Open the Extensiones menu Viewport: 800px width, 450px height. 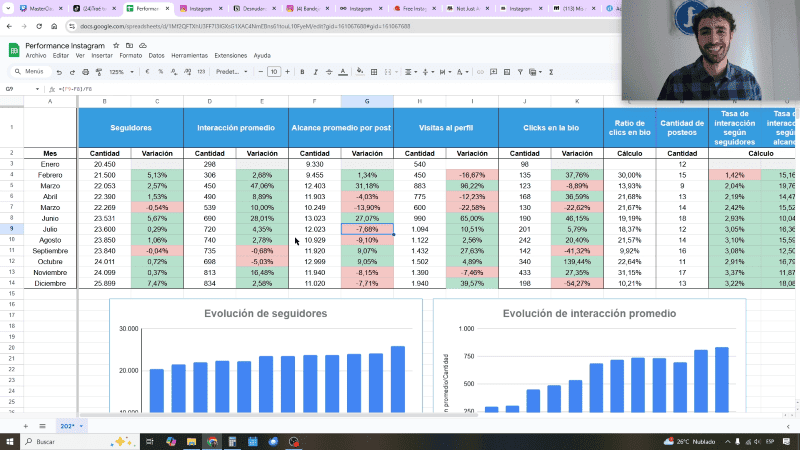231,56
